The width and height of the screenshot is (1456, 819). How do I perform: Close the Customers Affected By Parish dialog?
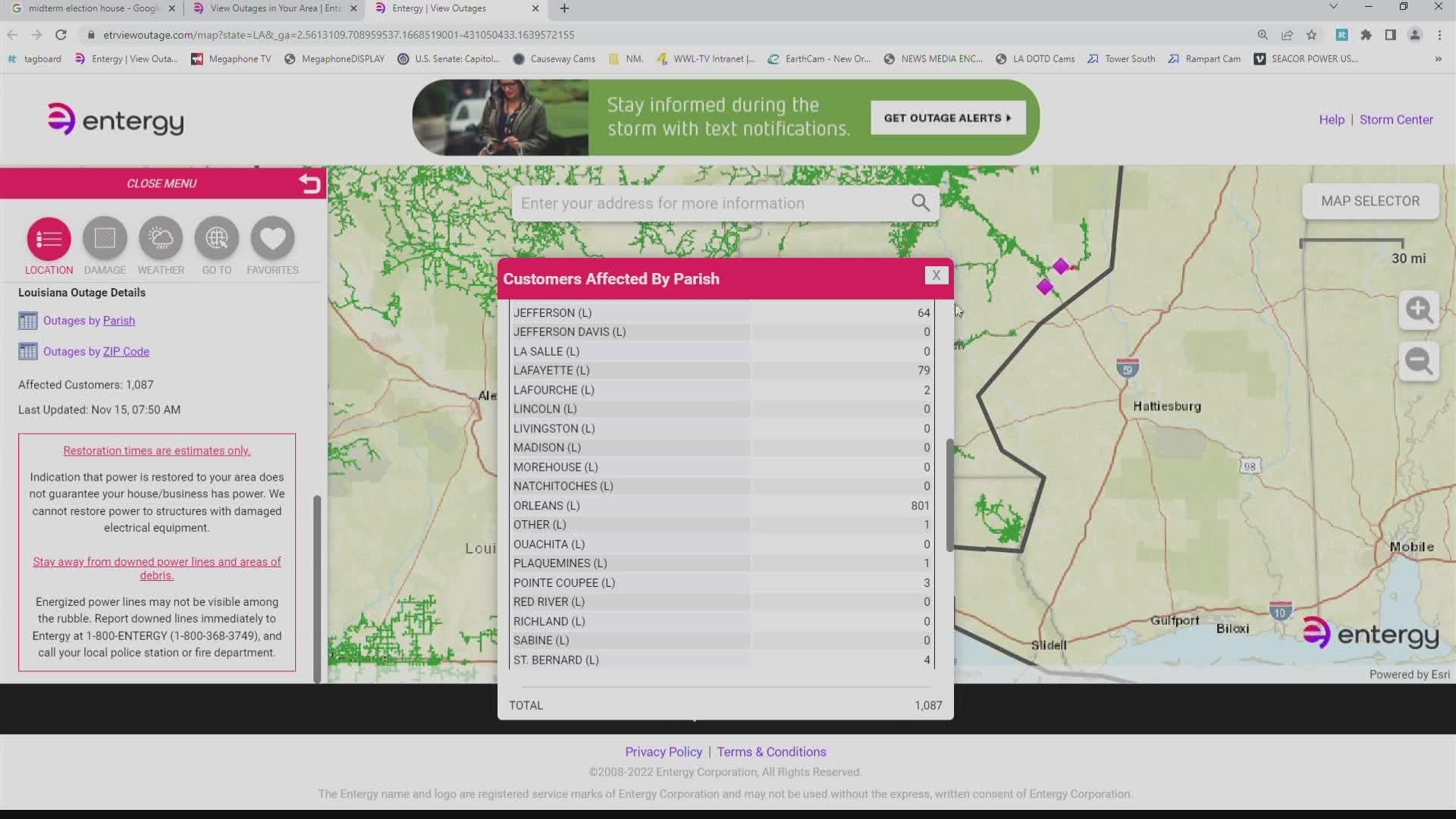[937, 275]
